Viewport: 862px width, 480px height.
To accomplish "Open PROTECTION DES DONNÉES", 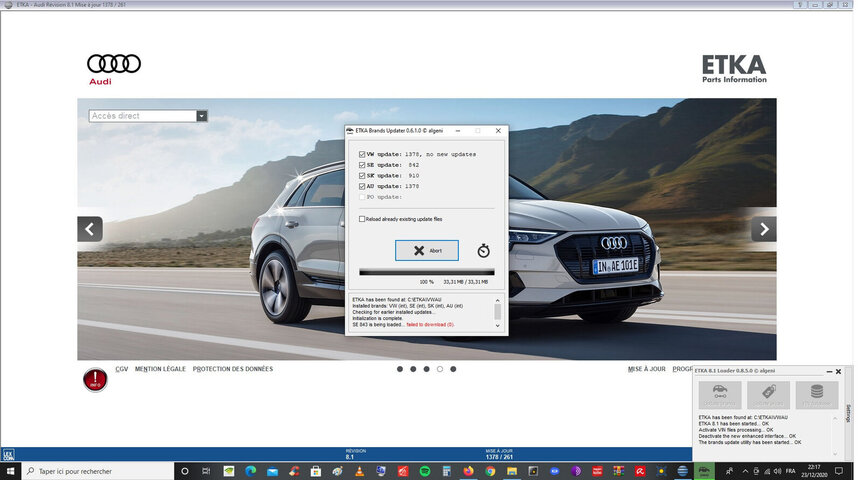I will [233, 369].
